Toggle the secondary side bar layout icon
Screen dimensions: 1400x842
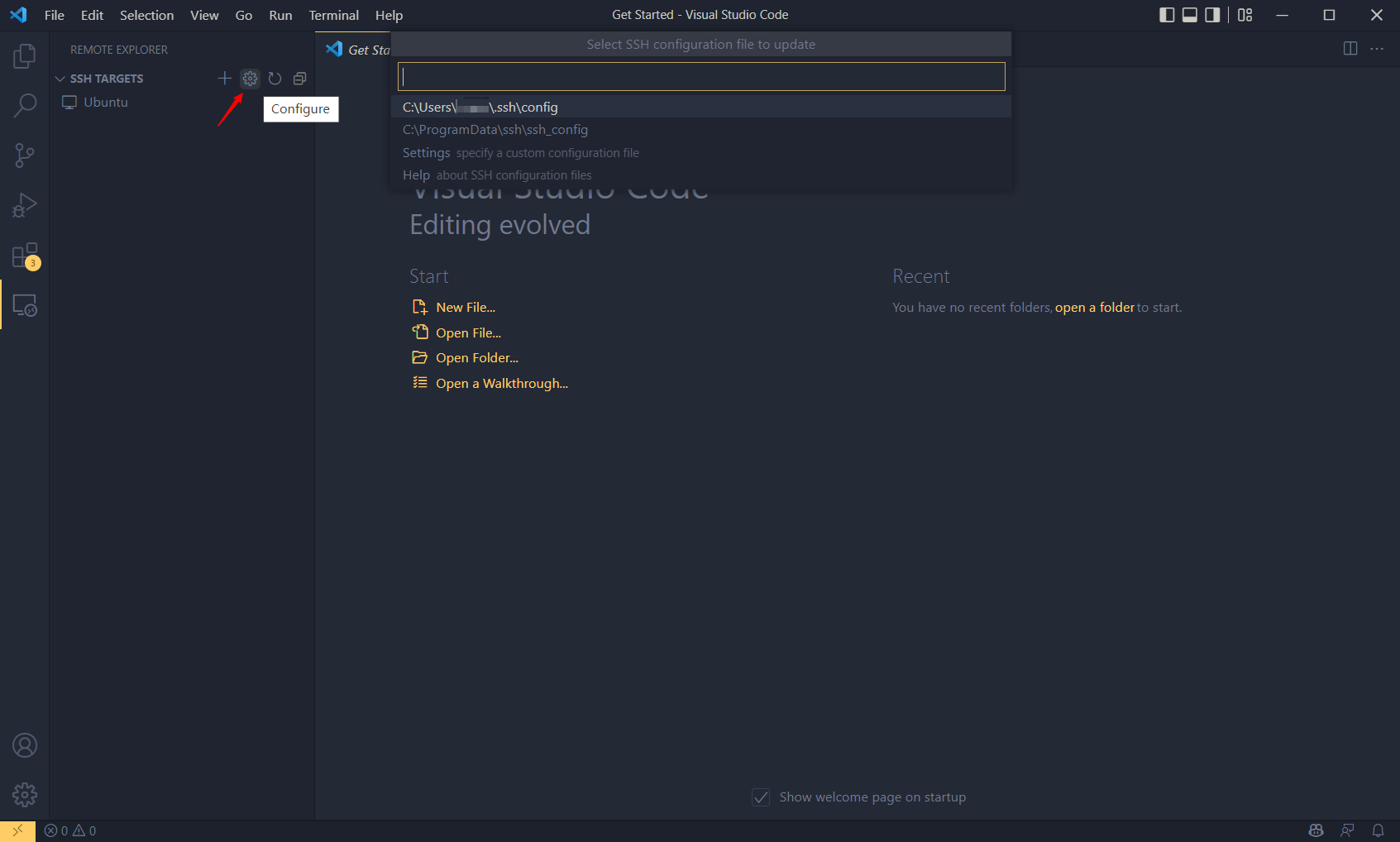tap(1212, 15)
